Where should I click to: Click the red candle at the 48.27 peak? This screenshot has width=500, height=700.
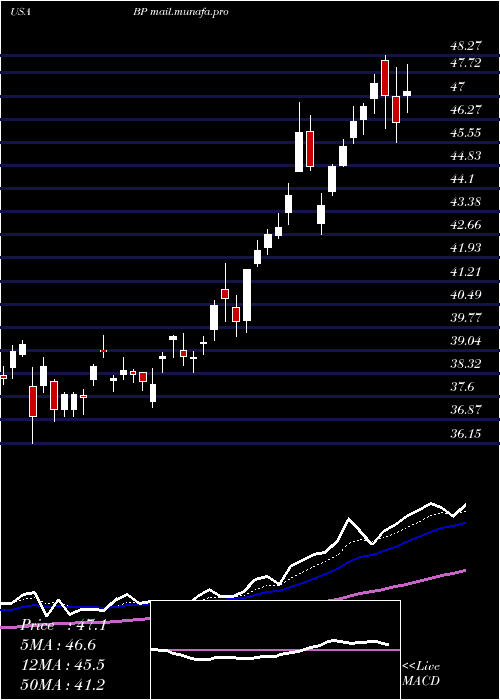point(385,78)
